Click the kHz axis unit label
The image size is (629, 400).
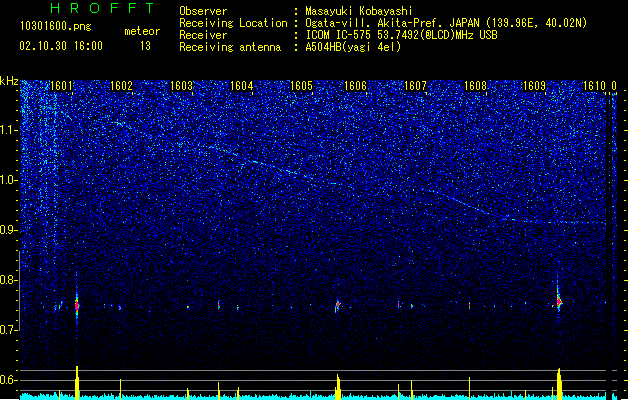coord(9,81)
